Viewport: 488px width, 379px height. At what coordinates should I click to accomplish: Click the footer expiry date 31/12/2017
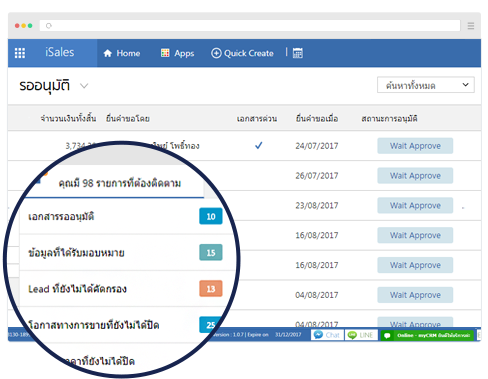point(288,335)
